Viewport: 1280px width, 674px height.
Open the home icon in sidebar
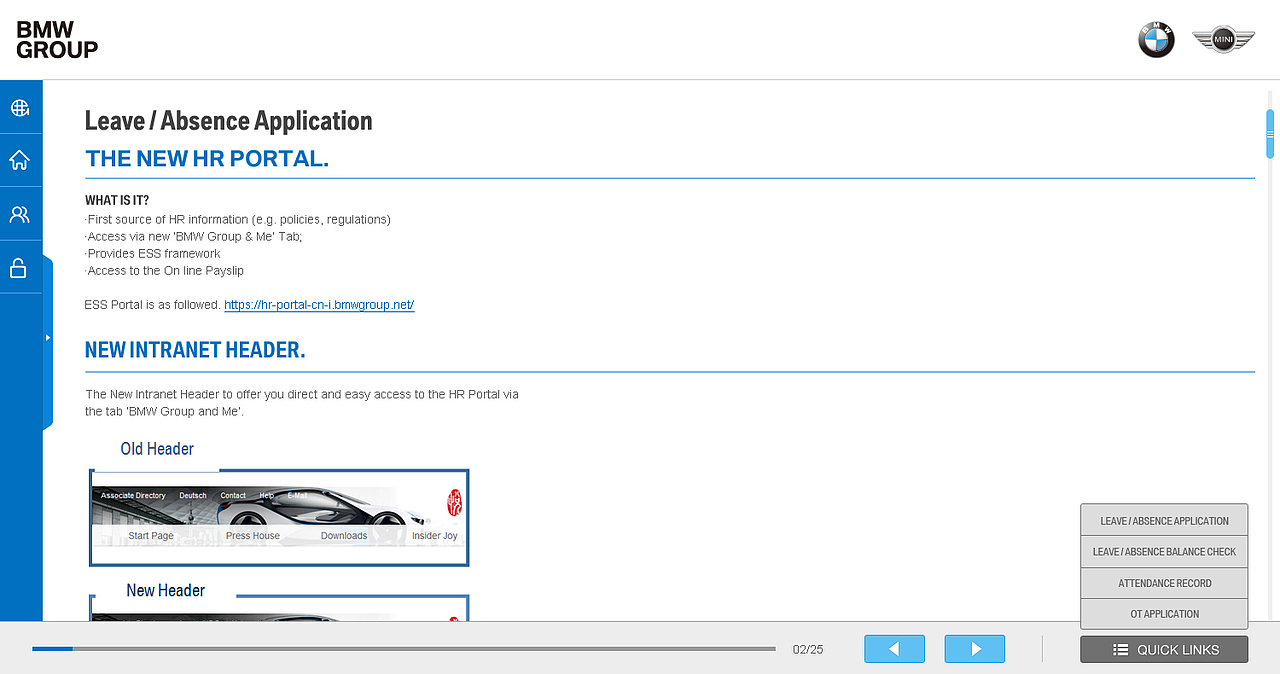coord(20,160)
